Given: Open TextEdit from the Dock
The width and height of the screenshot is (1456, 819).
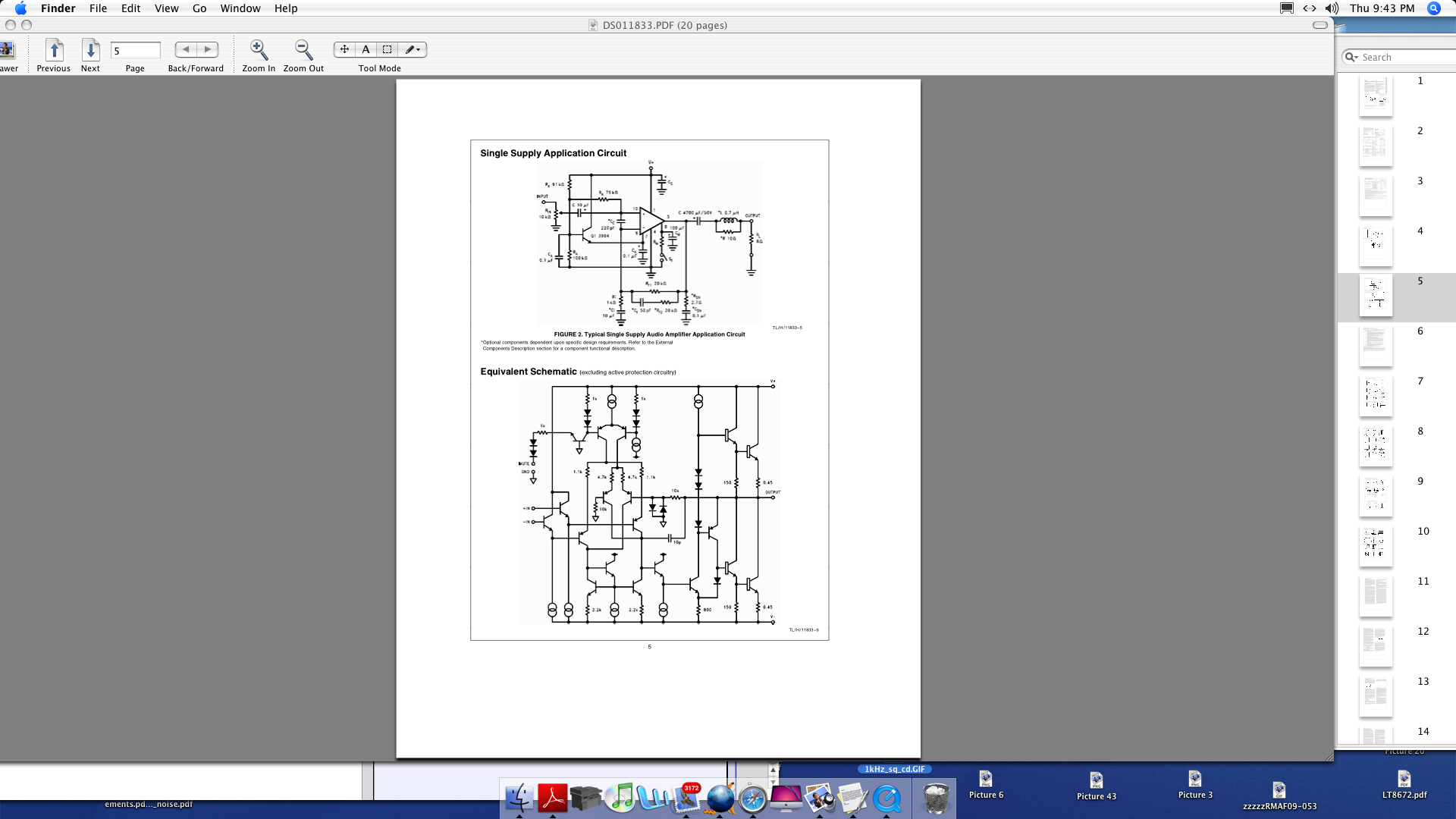Looking at the screenshot, I should (853, 799).
